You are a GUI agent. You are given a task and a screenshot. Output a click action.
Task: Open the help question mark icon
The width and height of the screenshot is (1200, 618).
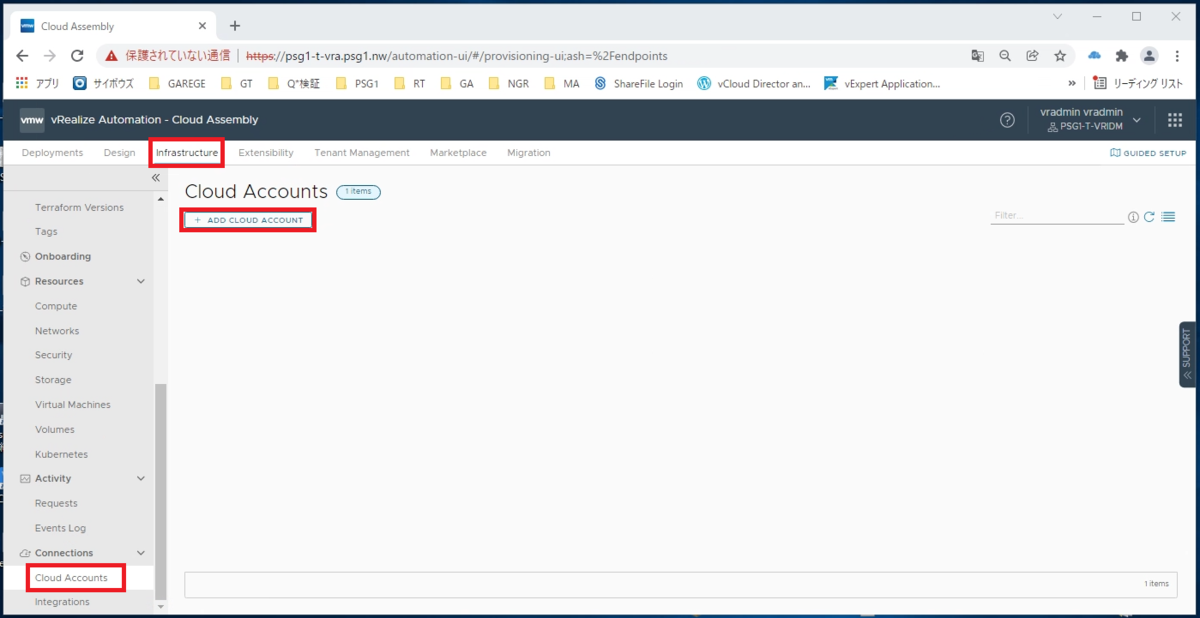[x=1007, y=120]
